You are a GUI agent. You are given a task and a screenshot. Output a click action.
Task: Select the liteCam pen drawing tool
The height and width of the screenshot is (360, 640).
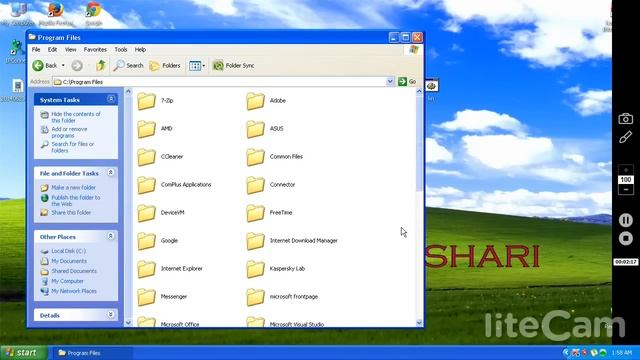[625, 137]
